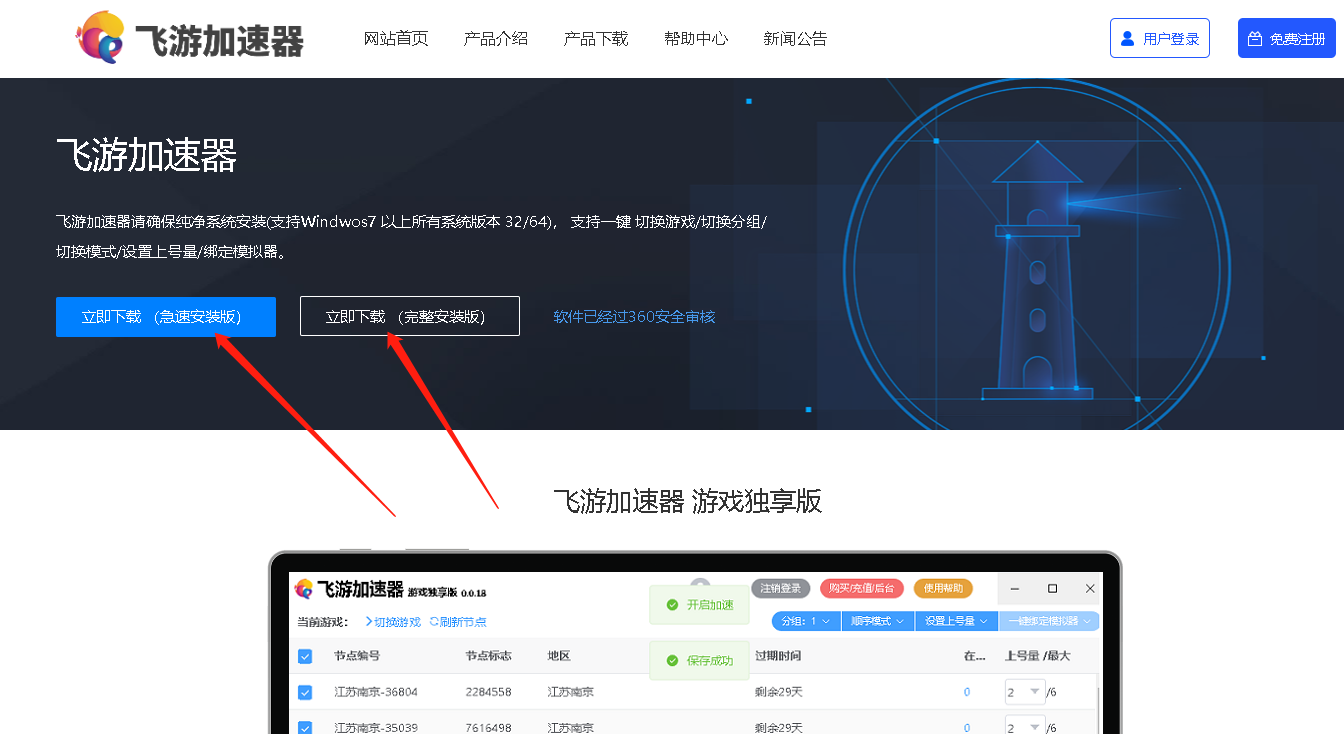
Task: Open the 网站首页 navigation item
Action: pyautogui.click(x=396, y=39)
